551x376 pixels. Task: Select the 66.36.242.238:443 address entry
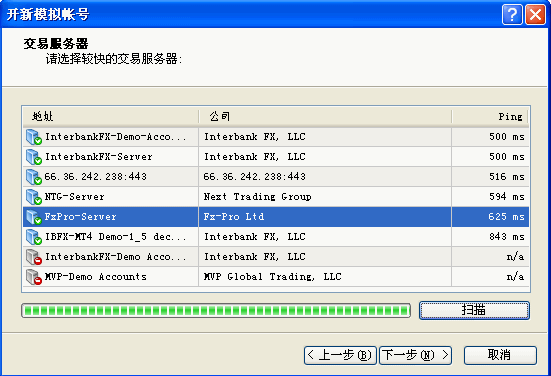pyautogui.click(x=95, y=177)
